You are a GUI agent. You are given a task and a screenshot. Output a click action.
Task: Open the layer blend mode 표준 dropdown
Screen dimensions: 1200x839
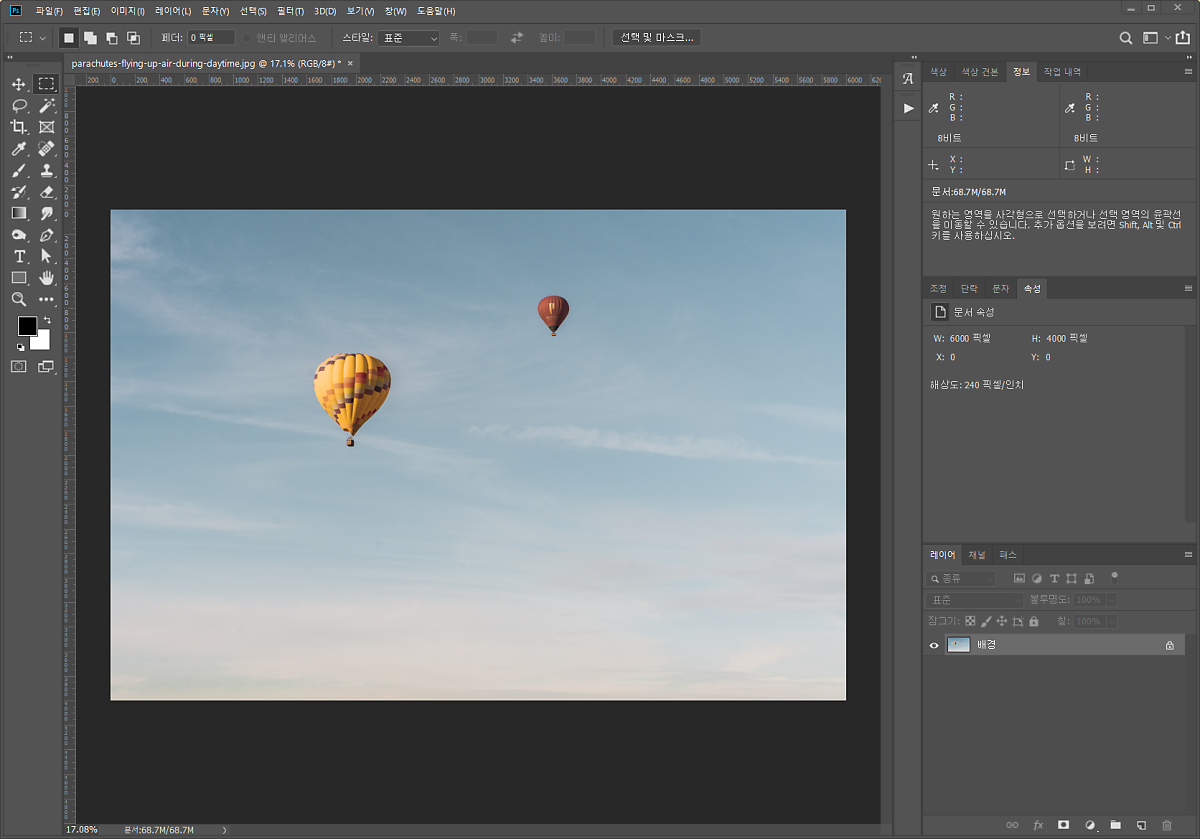(x=974, y=600)
